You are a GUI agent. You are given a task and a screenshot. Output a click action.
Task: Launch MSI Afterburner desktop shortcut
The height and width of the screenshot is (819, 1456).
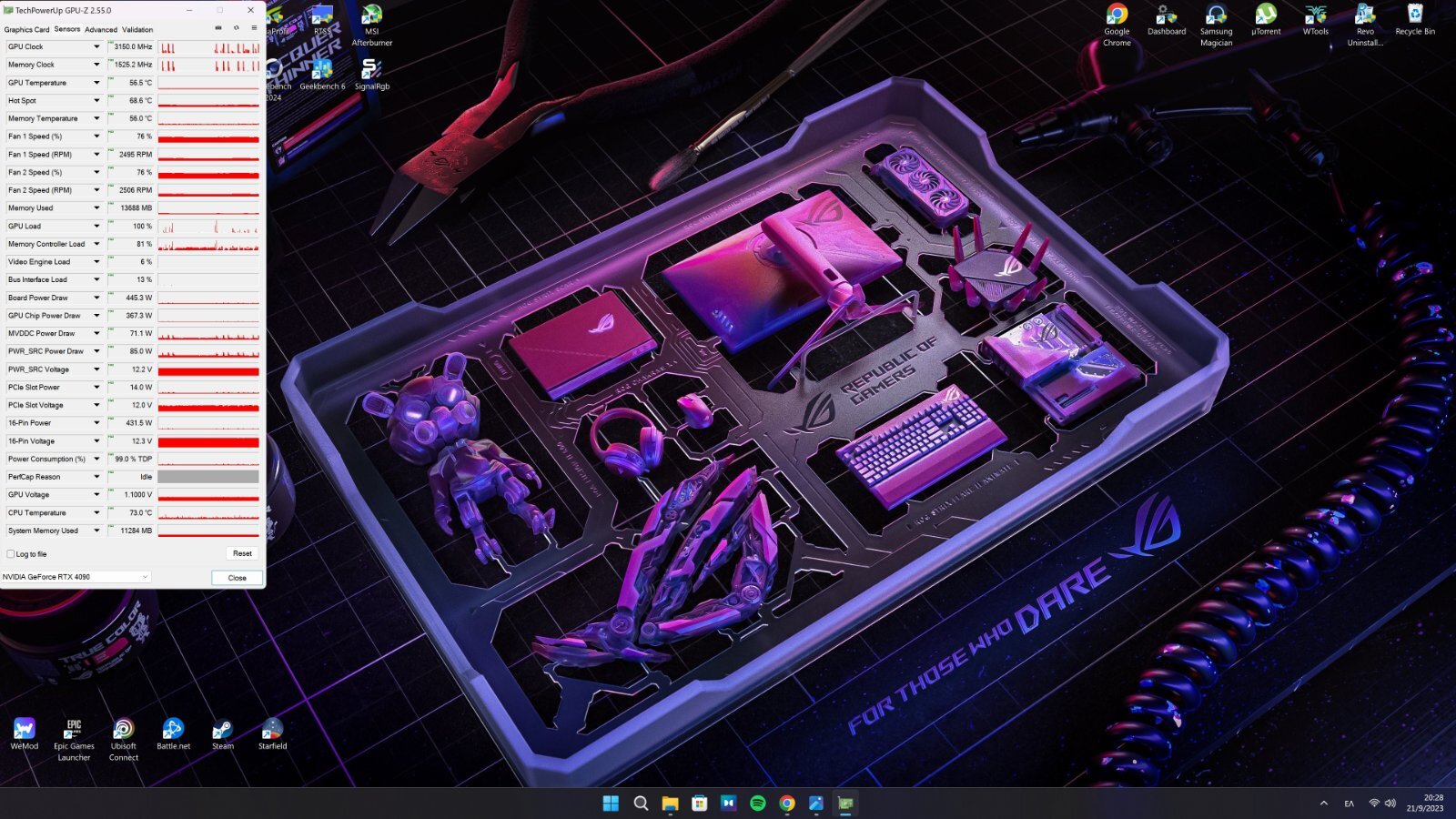tap(372, 25)
